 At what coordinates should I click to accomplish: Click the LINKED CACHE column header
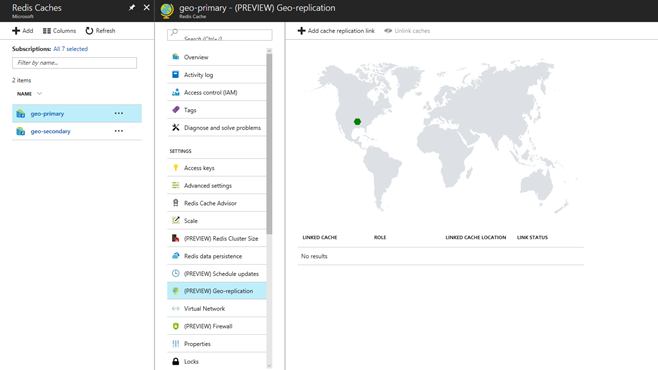point(320,237)
